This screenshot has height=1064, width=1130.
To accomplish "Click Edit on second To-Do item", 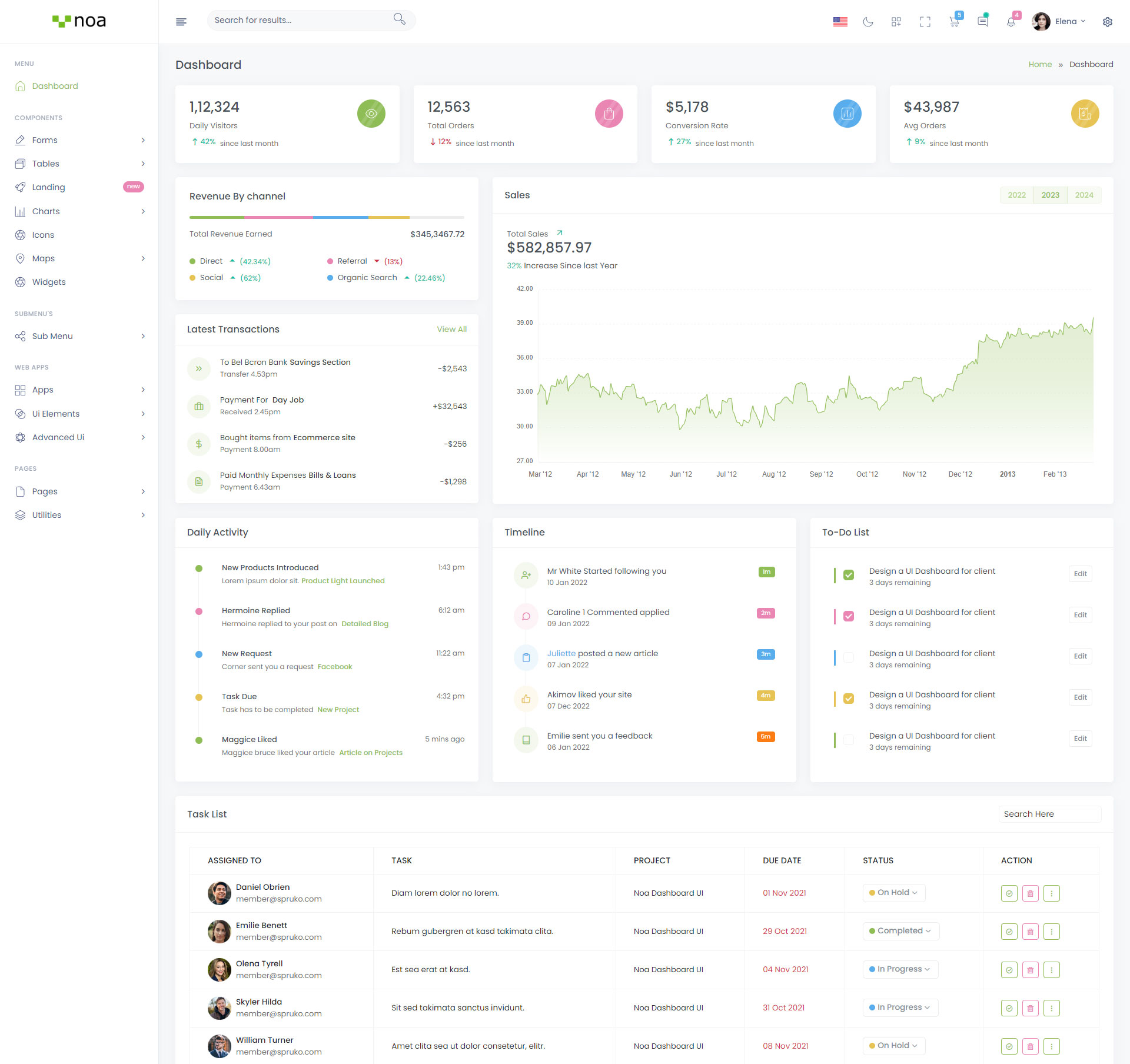I will [x=1080, y=615].
